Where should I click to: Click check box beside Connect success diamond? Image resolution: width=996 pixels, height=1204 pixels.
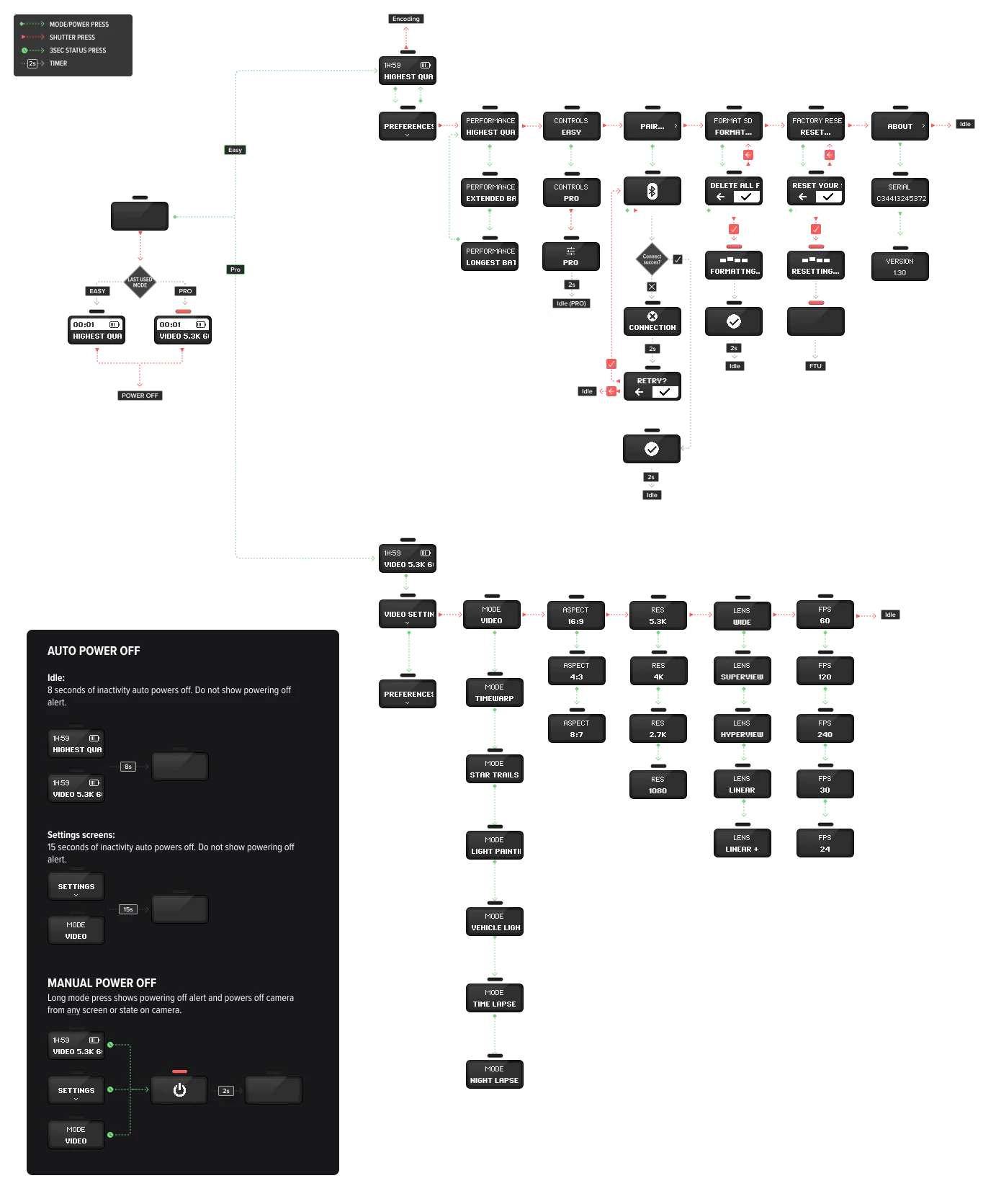678,259
